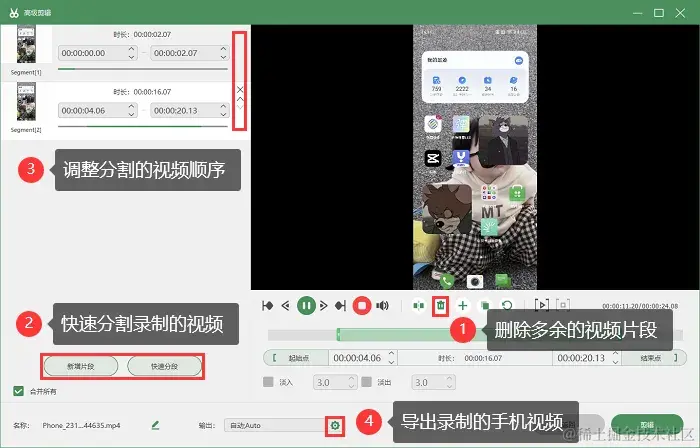The image size is (700, 448).
Task: Toggle the 合并所有 checkbox
Action: pos(18,391)
